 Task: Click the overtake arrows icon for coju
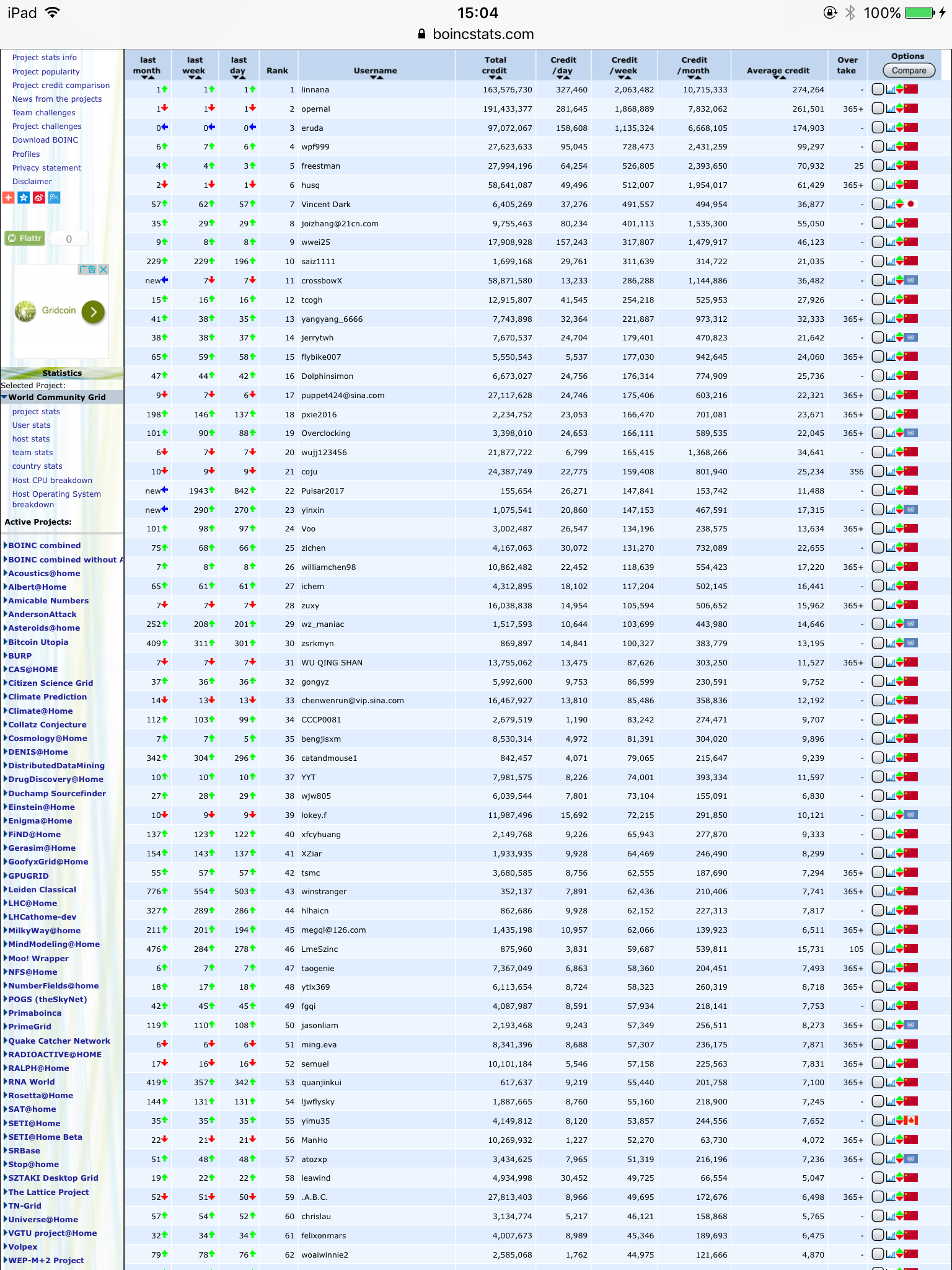click(x=899, y=472)
